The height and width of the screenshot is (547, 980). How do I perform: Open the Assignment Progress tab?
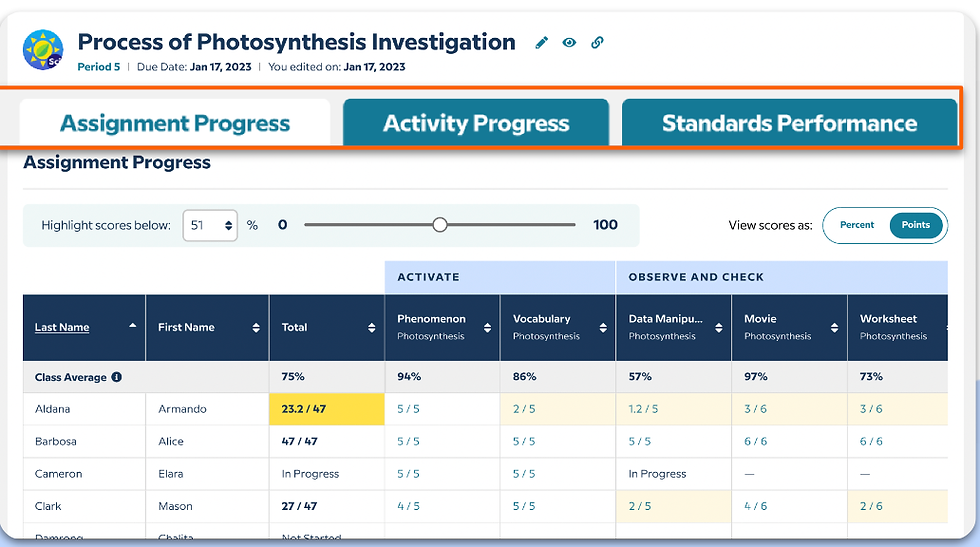(175, 123)
